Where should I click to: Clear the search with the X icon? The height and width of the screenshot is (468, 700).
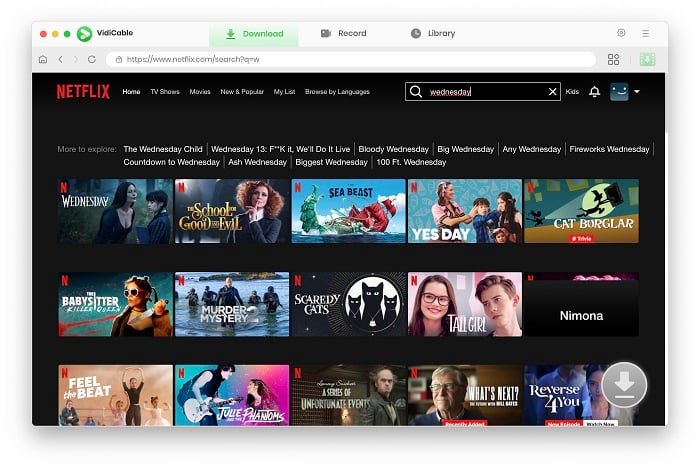coord(552,92)
